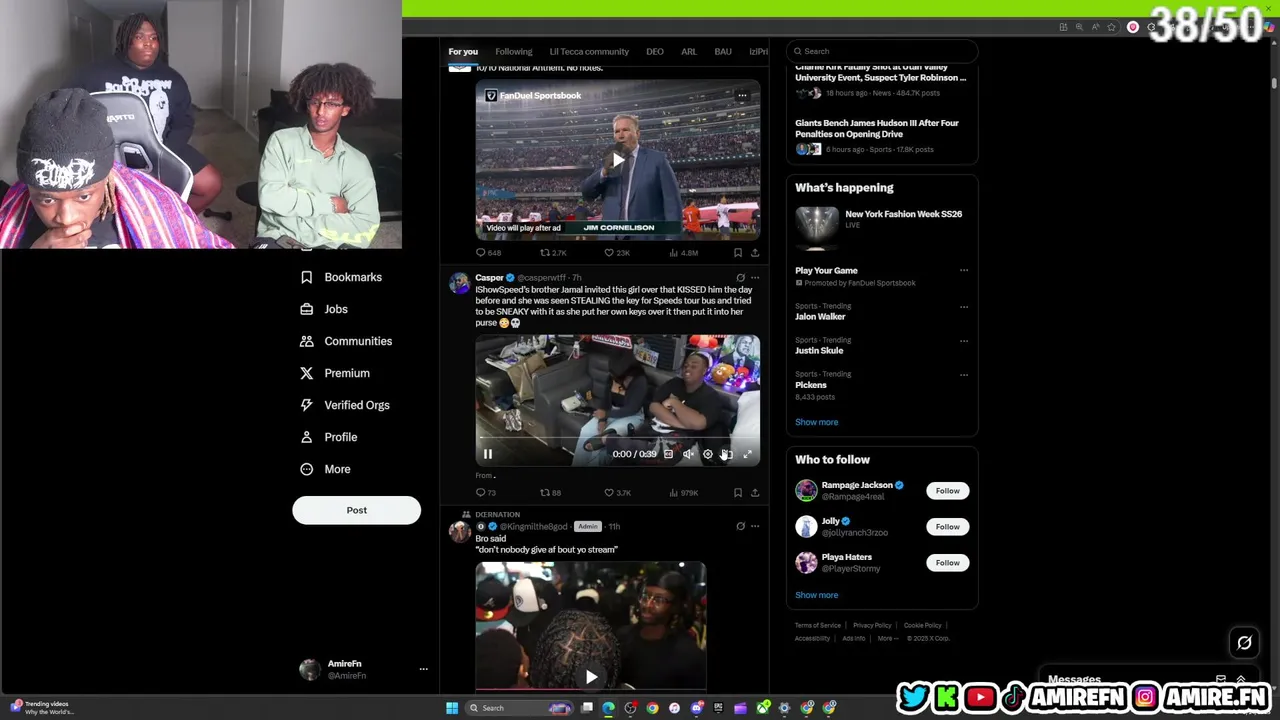
Task: Unmute the Casper video
Action: (688, 454)
